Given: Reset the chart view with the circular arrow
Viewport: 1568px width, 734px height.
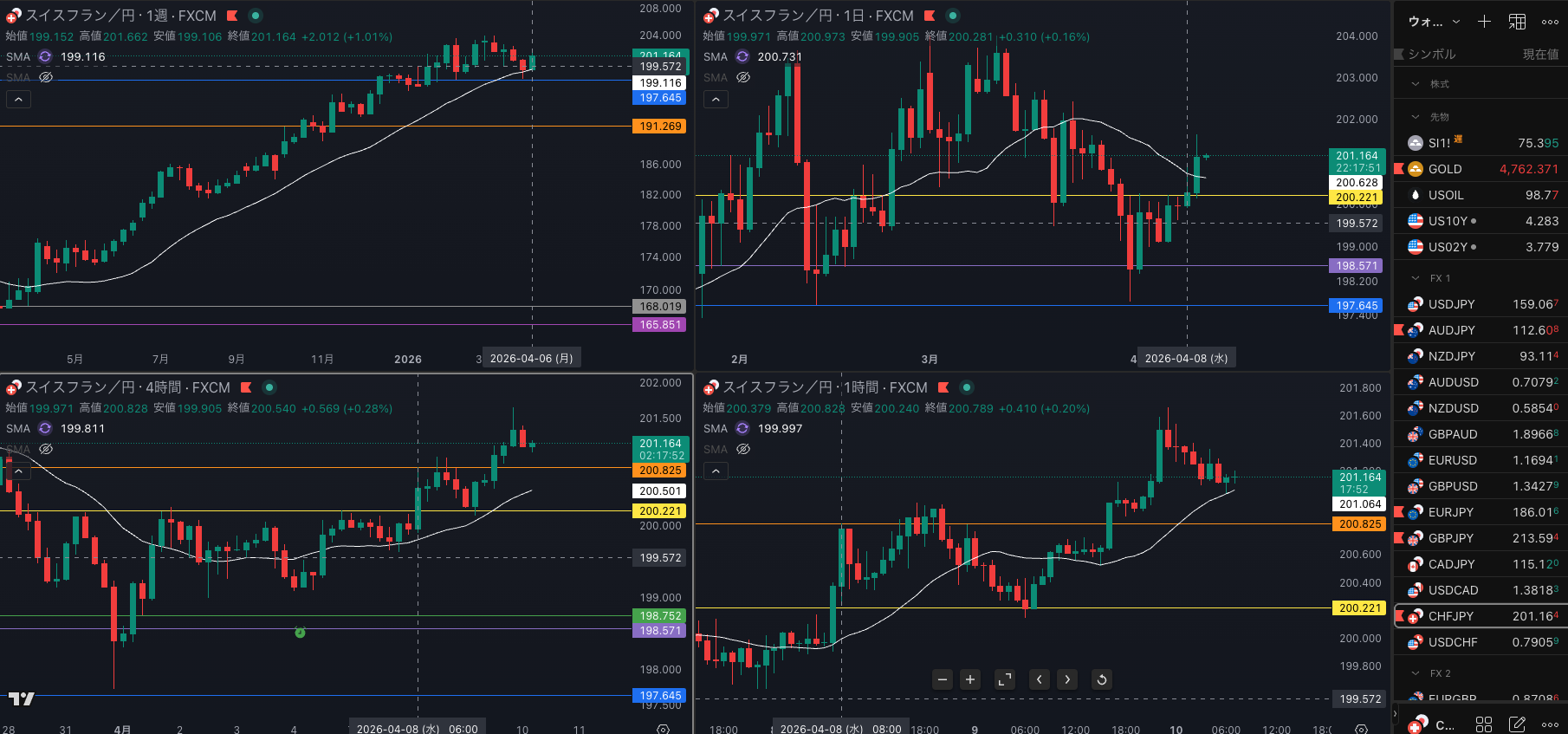Looking at the screenshot, I should (x=1102, y=679).
